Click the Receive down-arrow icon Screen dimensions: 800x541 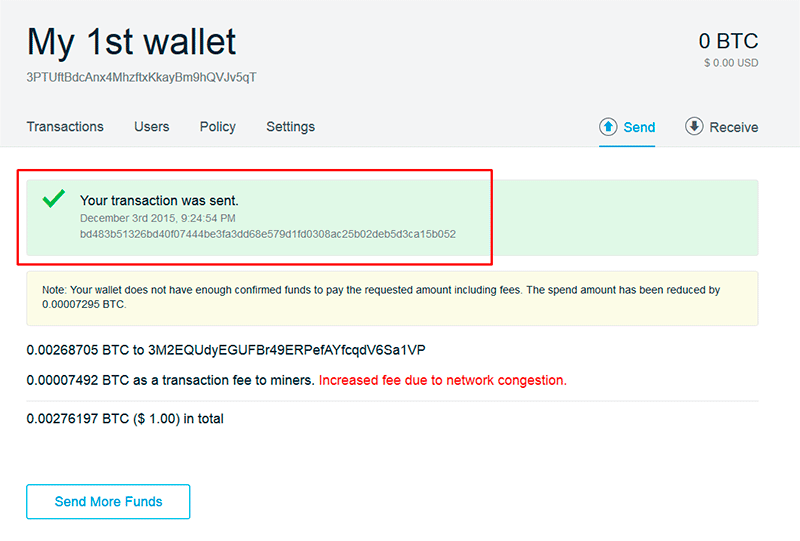click(x=694, y=126)
